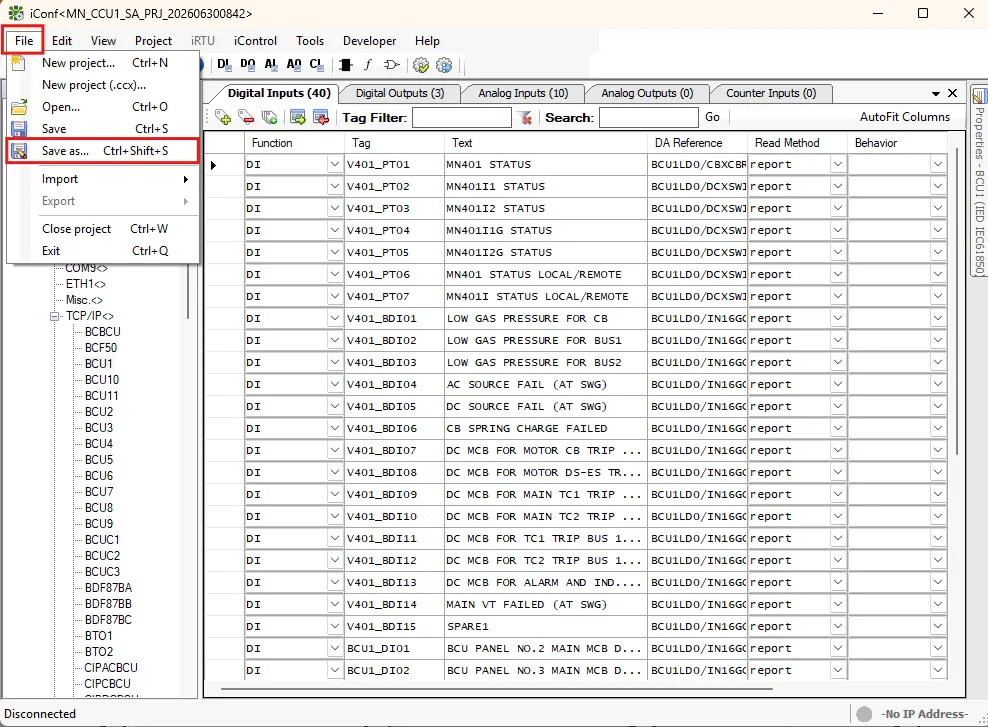Click the gear with blue arrow icon
Viewport: 988px width, 727px height.
click(444, 65)
